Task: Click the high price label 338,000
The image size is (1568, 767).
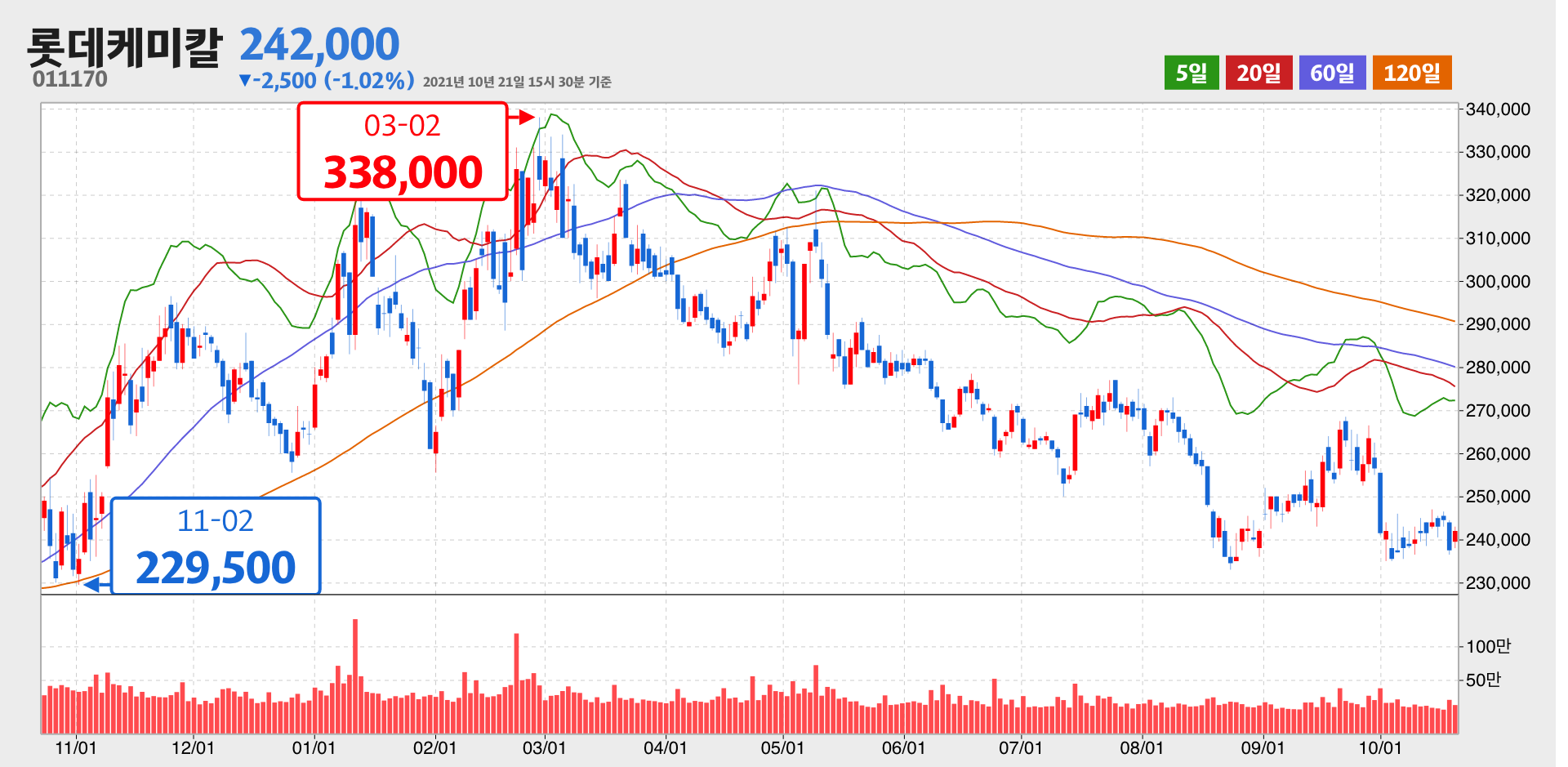Action: pyautogui.click(x=403, y=172)
